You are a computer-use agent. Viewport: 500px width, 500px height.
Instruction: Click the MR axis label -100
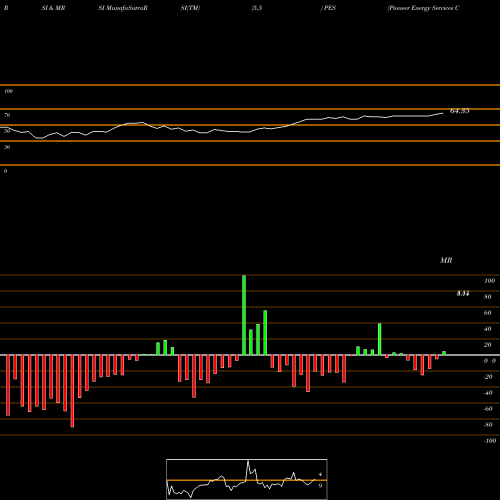coord(490,441)
